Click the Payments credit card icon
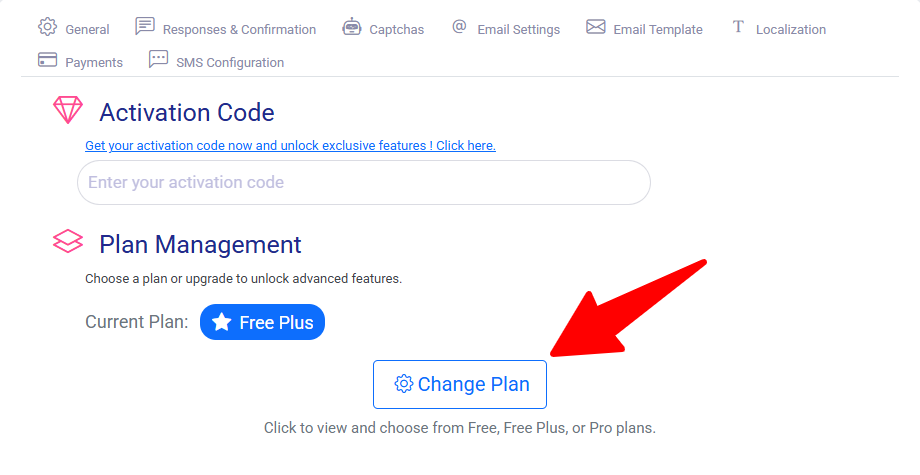Viewport: 920px width, 475px height. pyautogui.click(x=47, y=60)
